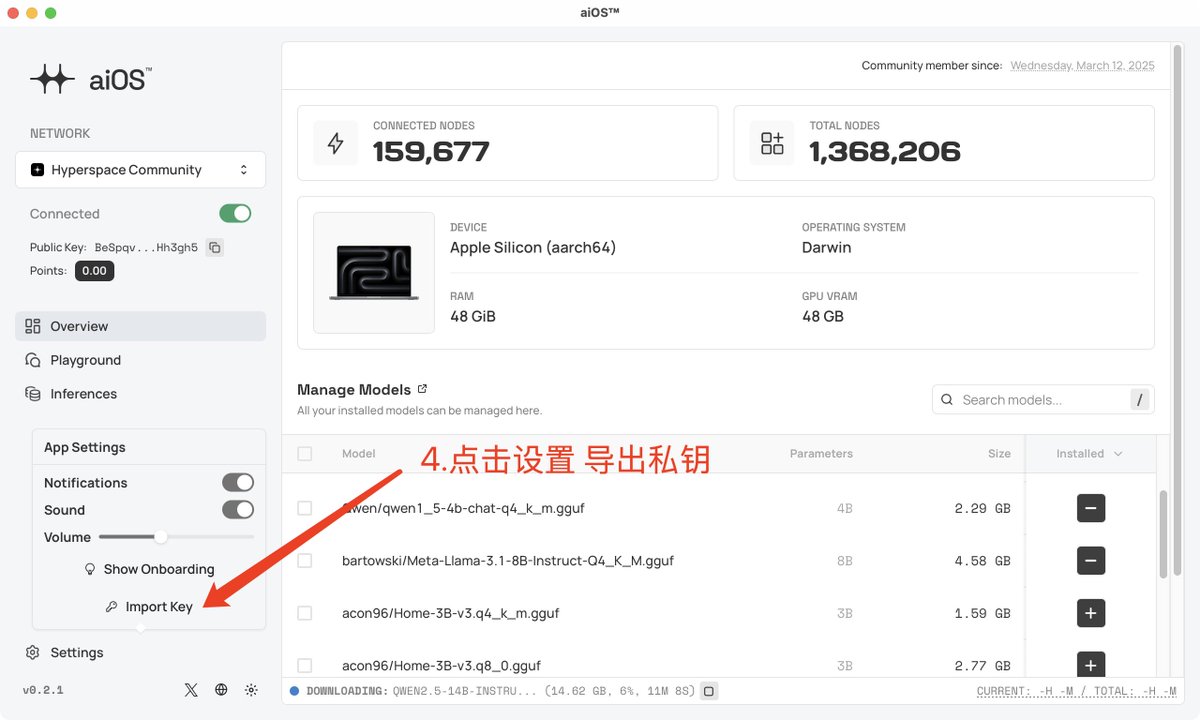The image size is (1200, 720).
Task: Click the public key BeSpqv...Hh3gh5 text
Action: click(146, 247)
